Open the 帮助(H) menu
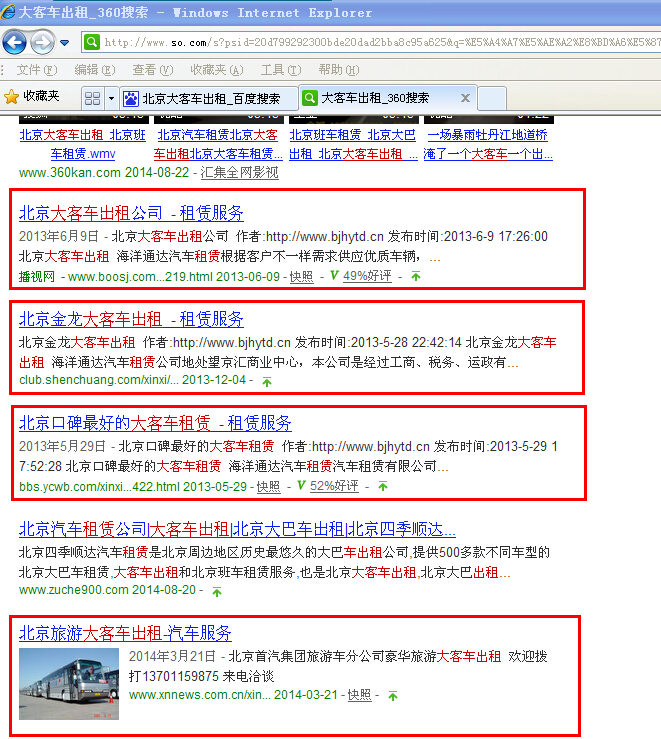Screen dimensions: 661x739 pyautogui.click(x=339, y=70)
